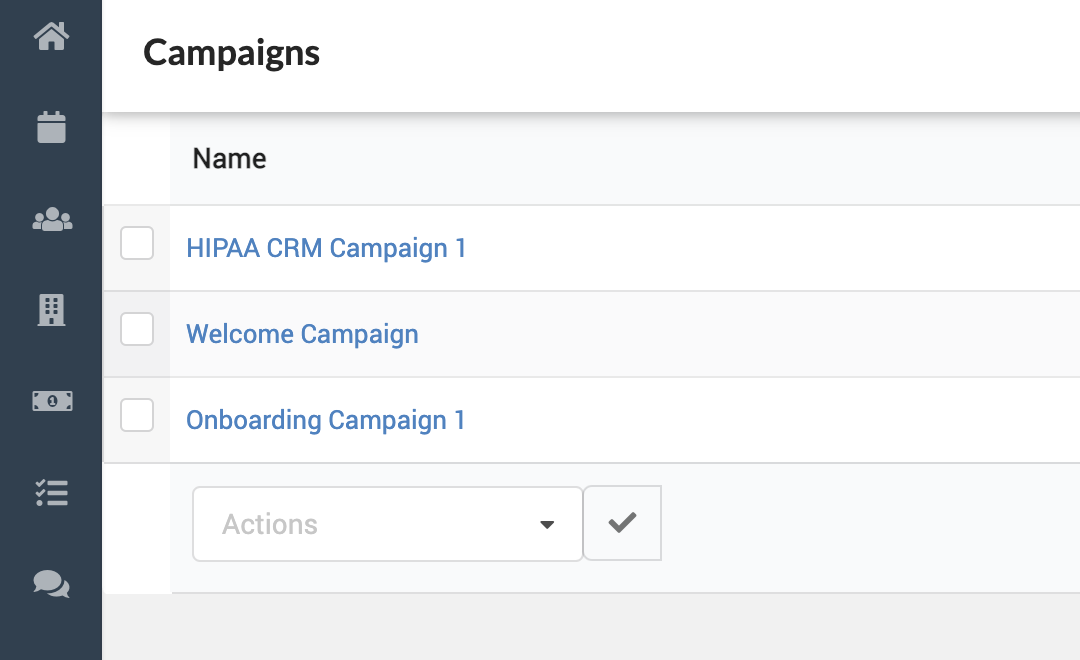Open the Deals money-bill icon
This screenshot has height=660, width=1080.
click(x=52, y=400)
